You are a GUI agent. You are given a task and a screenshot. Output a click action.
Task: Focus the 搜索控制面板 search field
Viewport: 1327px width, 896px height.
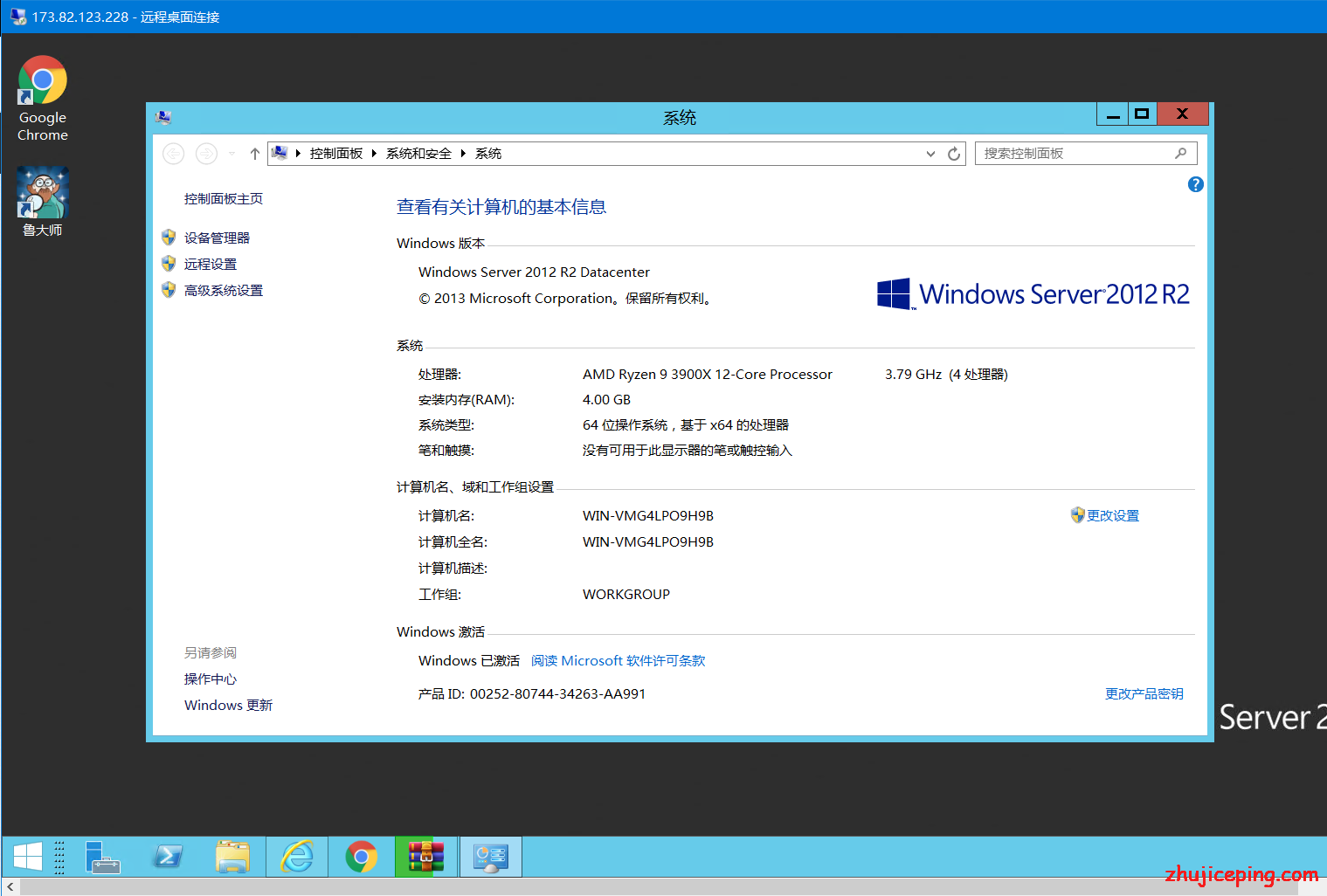click(1086, 154)
